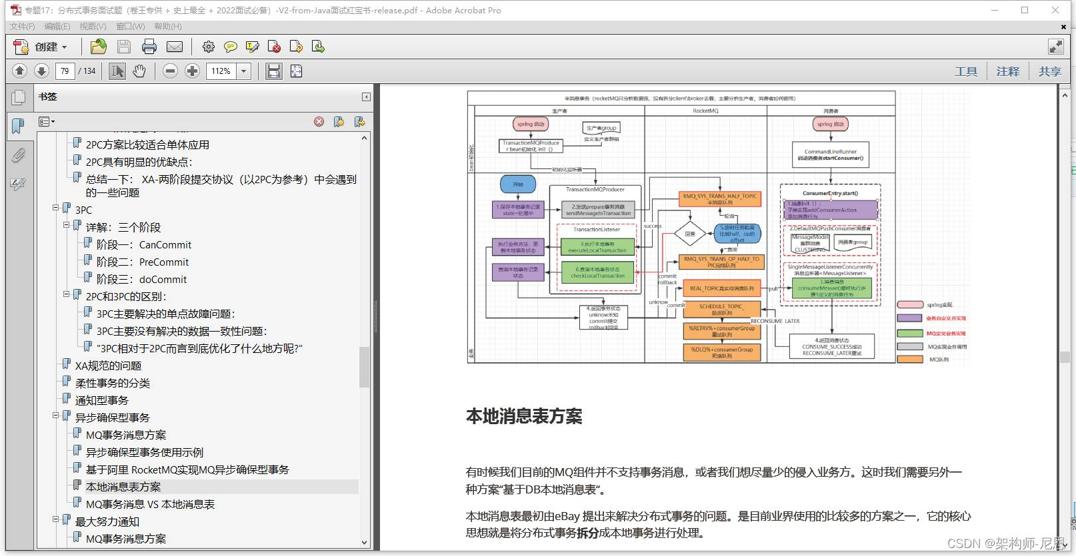
Task: Click the new bookmark icon
Action: (339, 121)
